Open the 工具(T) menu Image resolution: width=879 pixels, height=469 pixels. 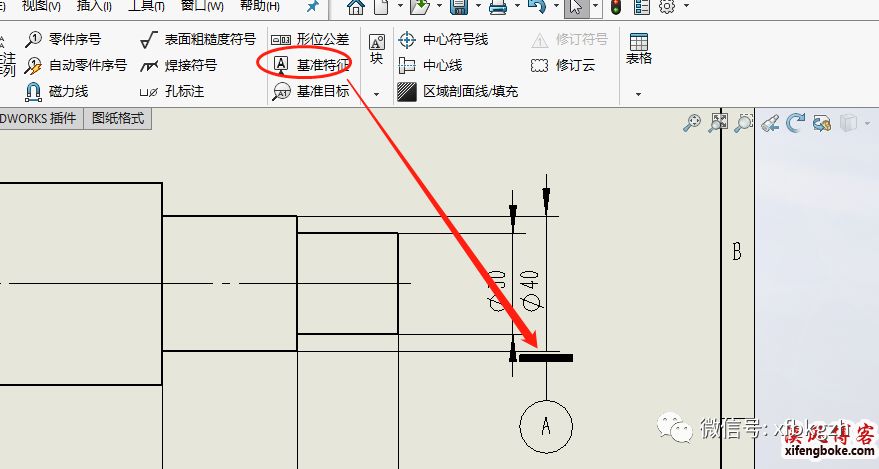click(x=146, y=6)
